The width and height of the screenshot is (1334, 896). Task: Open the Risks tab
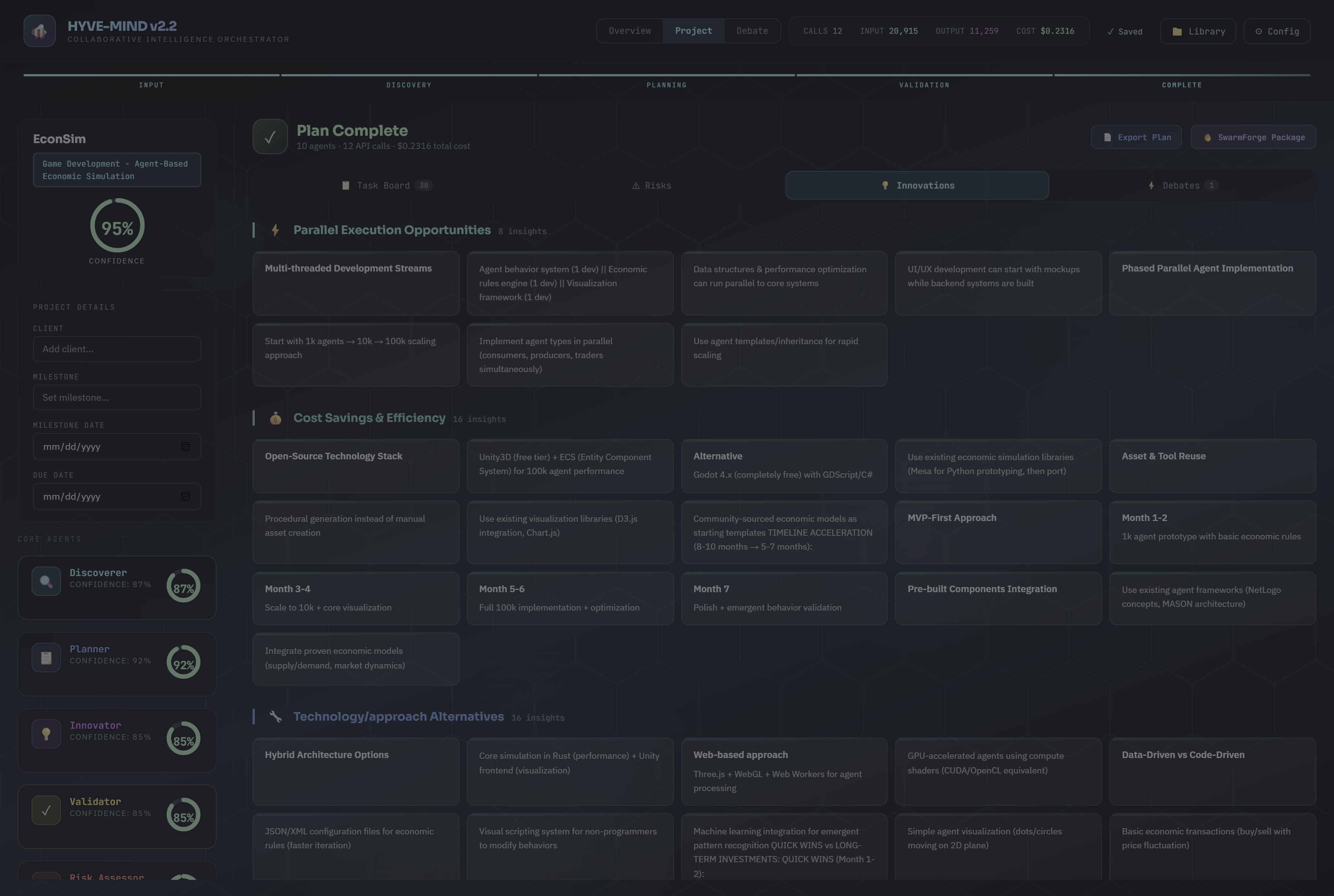[652, 186]
